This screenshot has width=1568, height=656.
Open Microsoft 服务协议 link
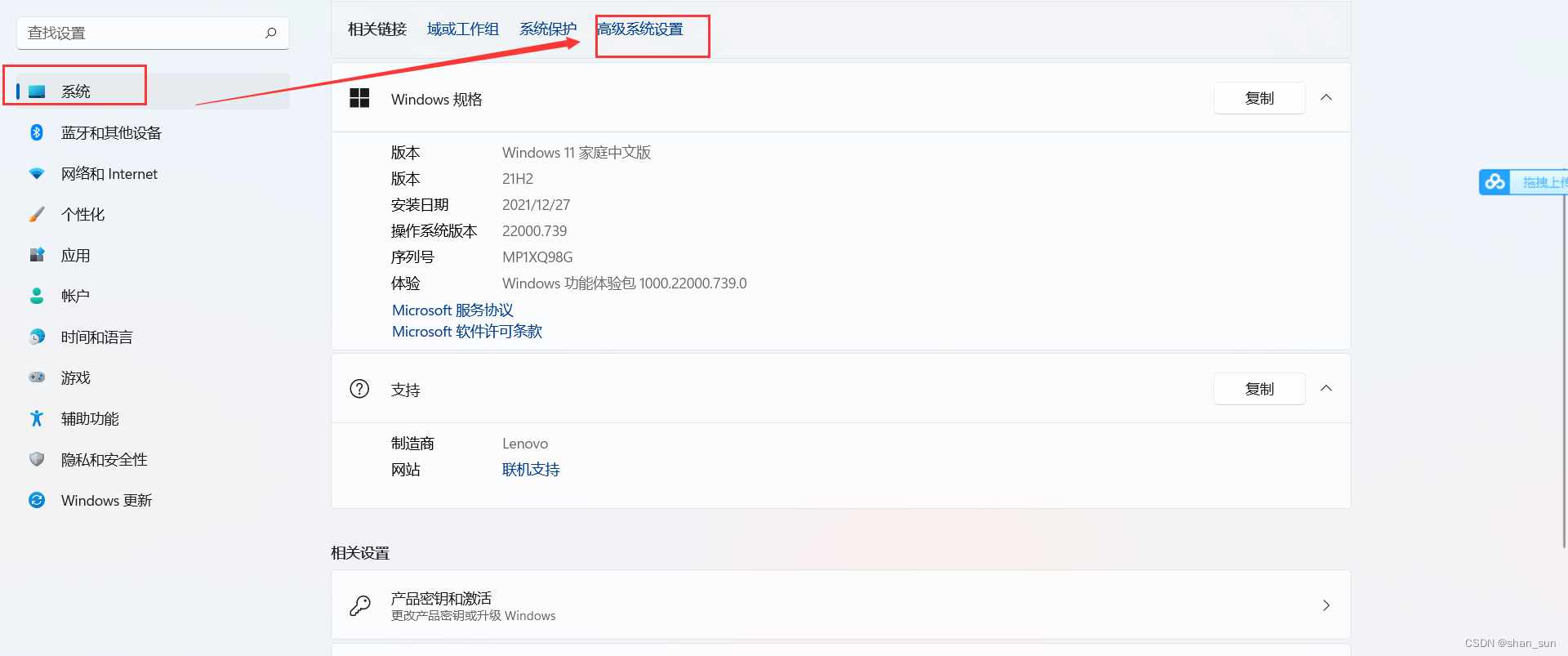pyautogui.click(x=452, y=310)
